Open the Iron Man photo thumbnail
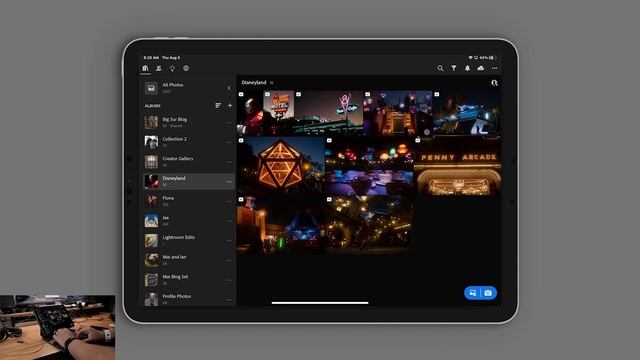The image size is (640, 360). 250,113
